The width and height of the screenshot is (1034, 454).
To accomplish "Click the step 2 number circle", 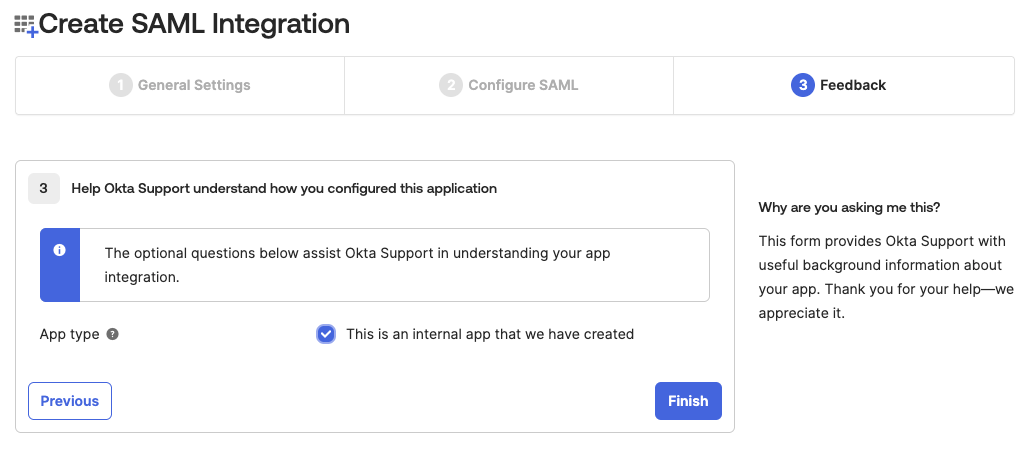I will (x=451, y=85).
